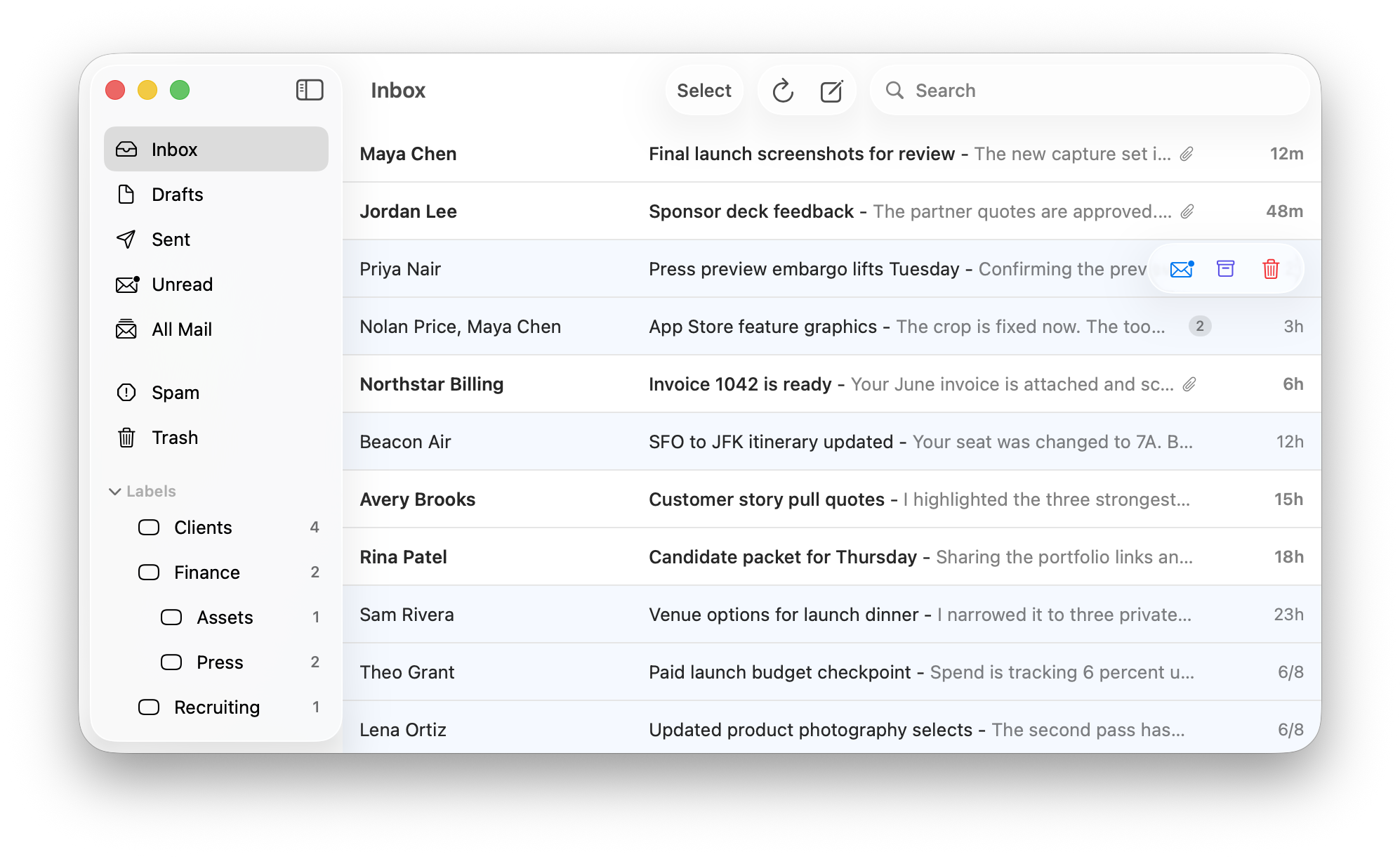The image size is (1400, 857).
Task: Open App Store feature graphics thread
Action: pos(832,327)
